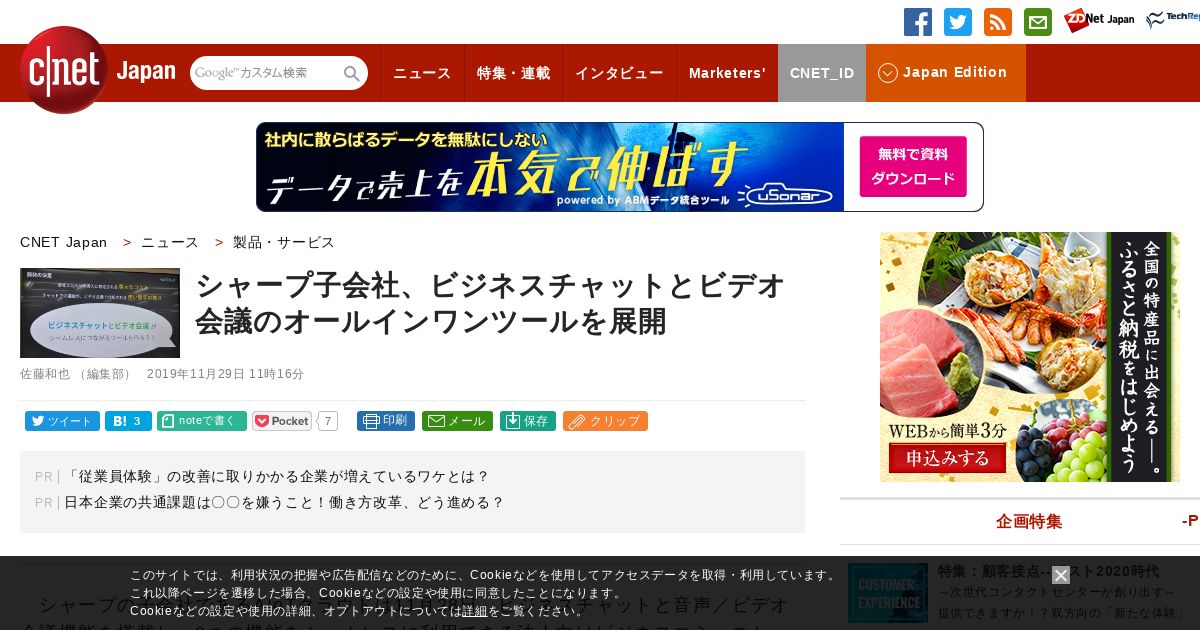Click the Pocket count 7

click(x=328, y=421)
